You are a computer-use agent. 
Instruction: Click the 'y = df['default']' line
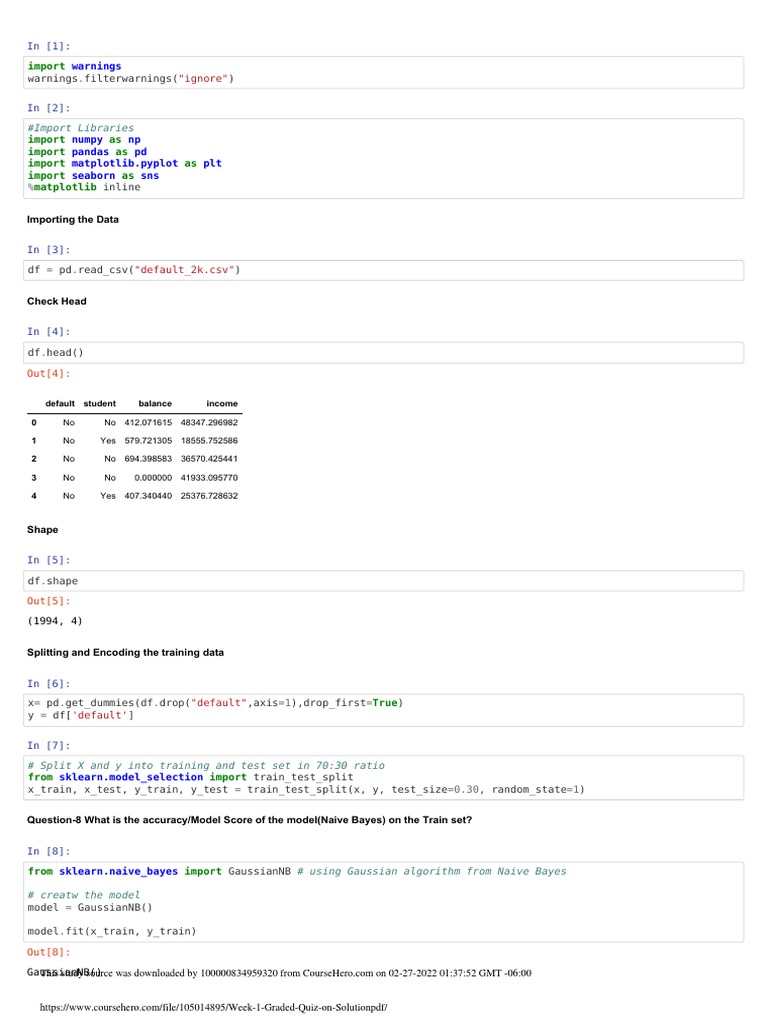(x=80, y=716)
